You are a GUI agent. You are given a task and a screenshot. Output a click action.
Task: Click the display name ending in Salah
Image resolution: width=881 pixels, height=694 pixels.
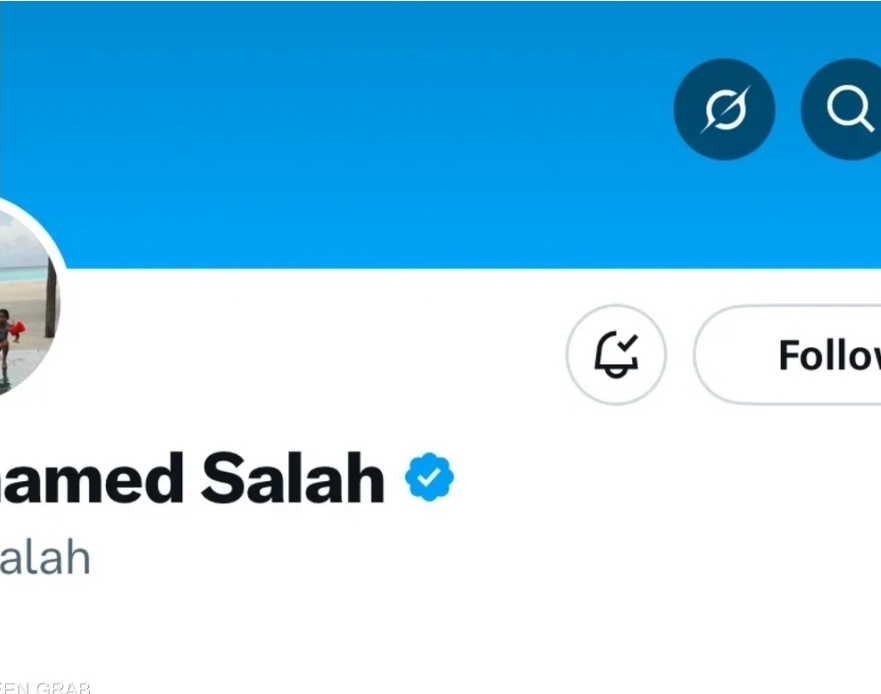pos(192,479)
